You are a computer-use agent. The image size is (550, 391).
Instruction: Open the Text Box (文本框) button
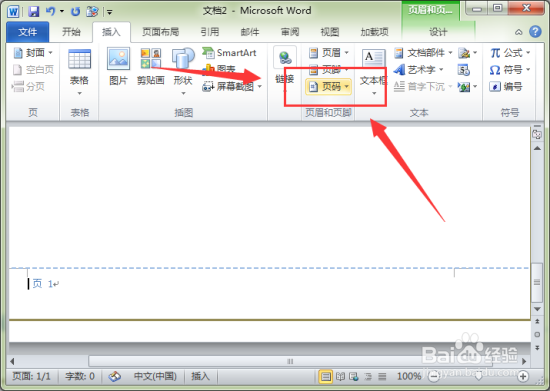374,72
